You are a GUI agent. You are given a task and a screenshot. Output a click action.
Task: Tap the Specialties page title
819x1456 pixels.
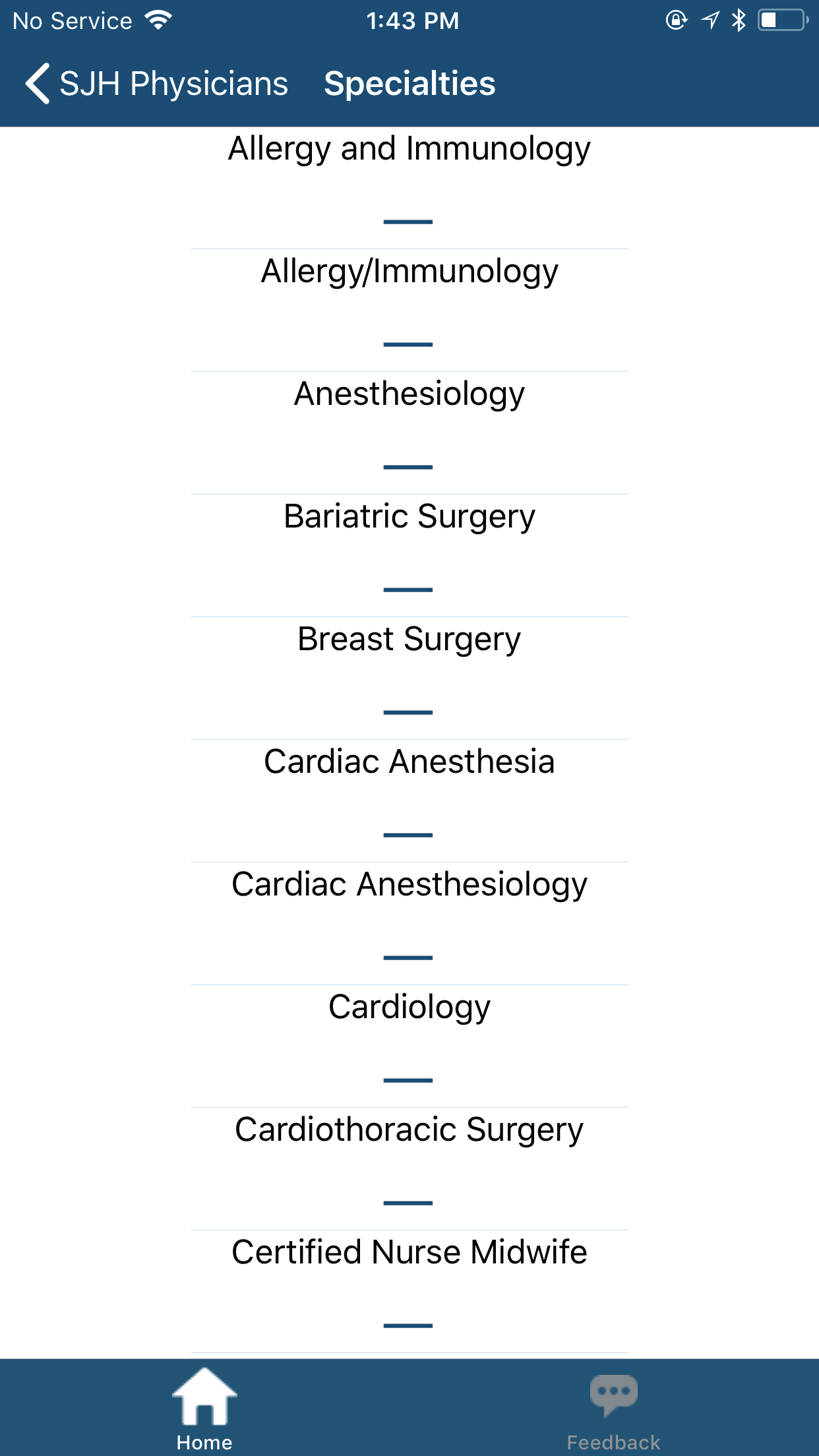(409, 84)
